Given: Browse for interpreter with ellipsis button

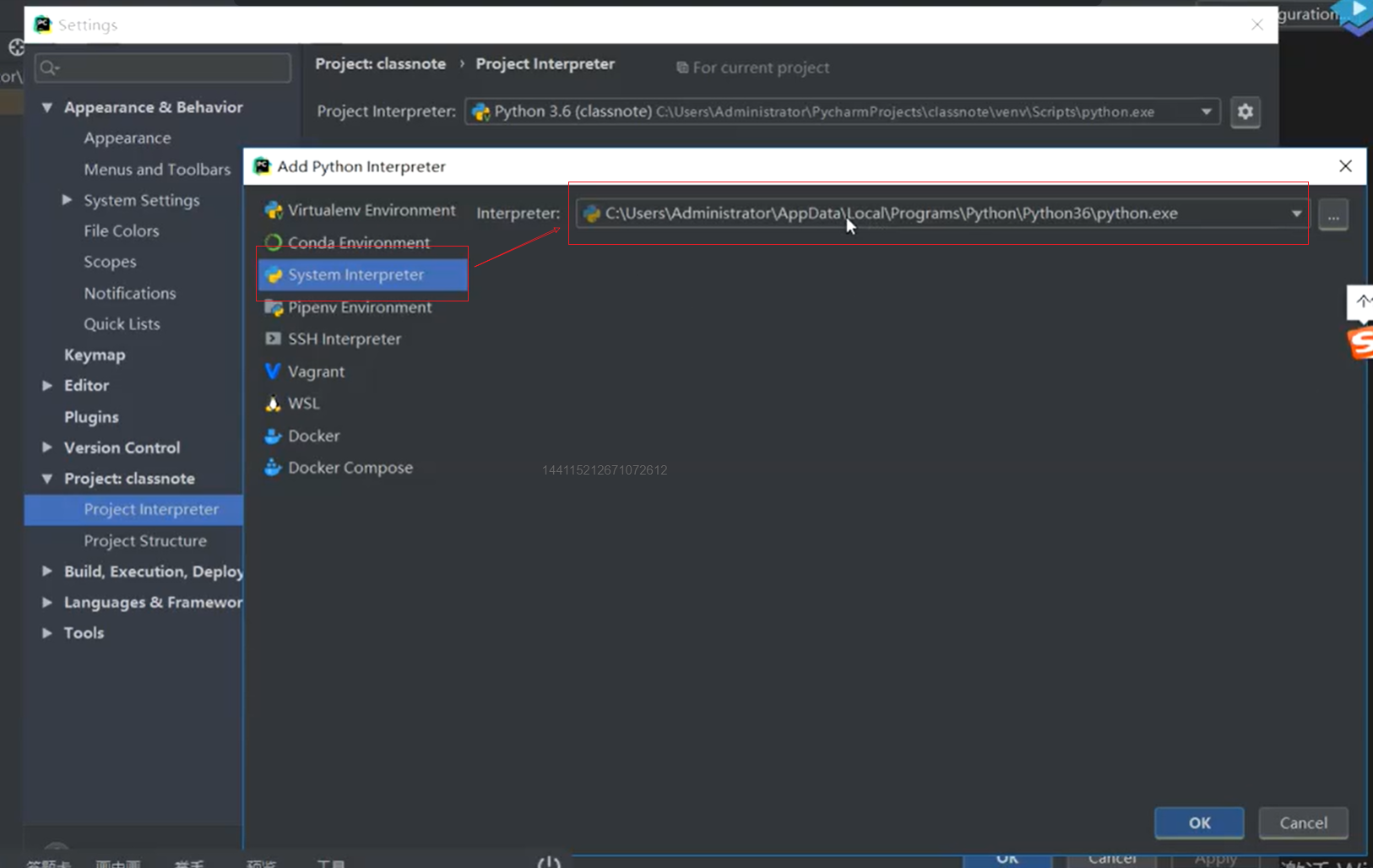Looking at the screenshot, I should click(1333, 214).
